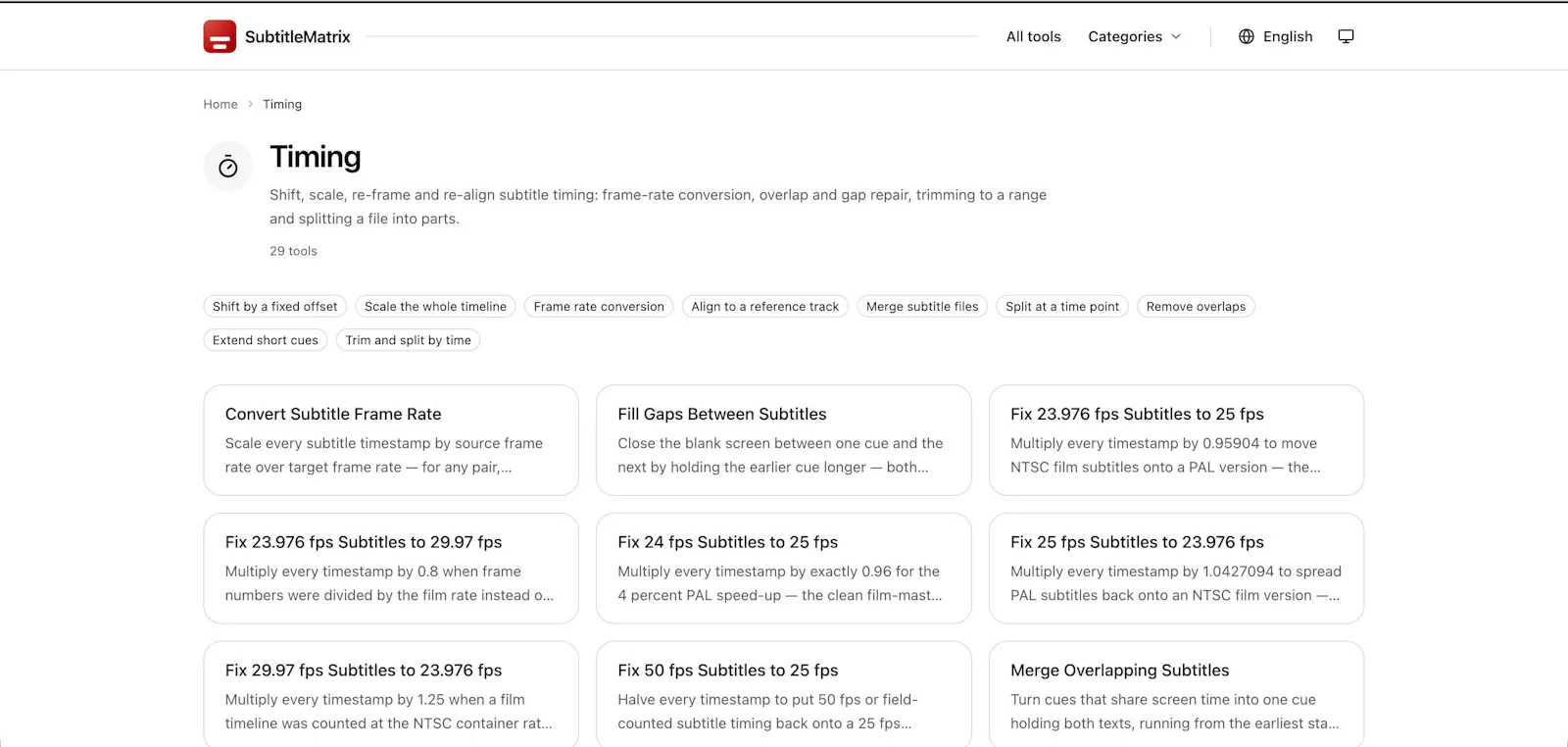Click the globe language icon
The width and height of the screenshot is (1568, 747).
1247,36
